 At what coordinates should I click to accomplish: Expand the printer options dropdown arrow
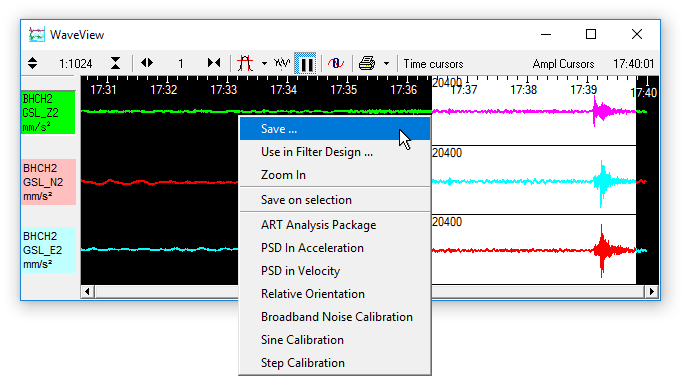tap(386, 64)
